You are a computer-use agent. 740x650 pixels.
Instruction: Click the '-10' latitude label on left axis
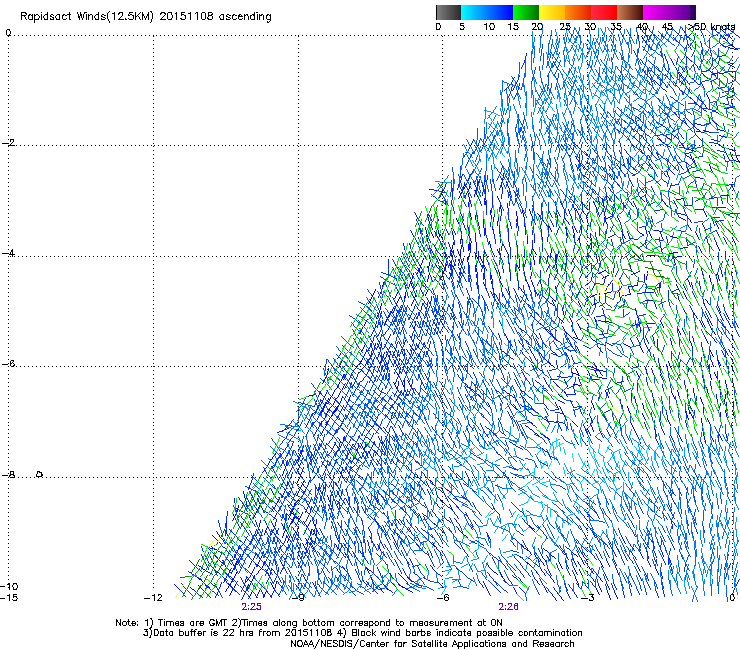pos(9,586)
